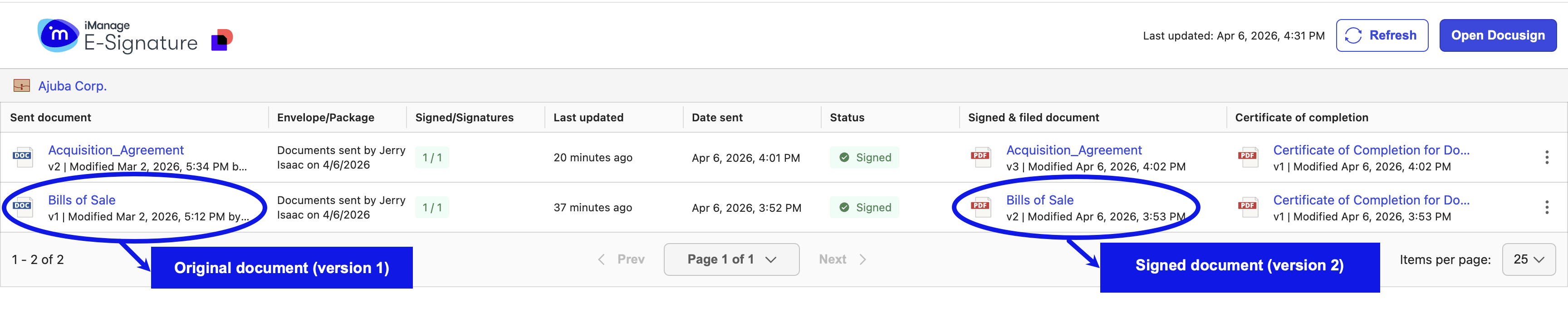Image resolution: width=1568 pixels, height=309 pixels.
Task: Click the Ajuba Corp. briefcase icon
Action: (x=22, y=86)
